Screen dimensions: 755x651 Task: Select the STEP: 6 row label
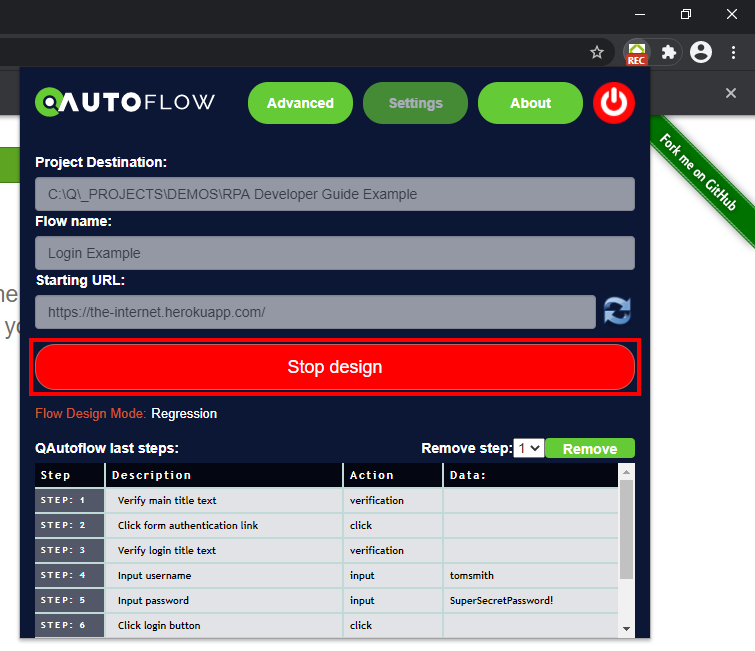coord(70,625)
